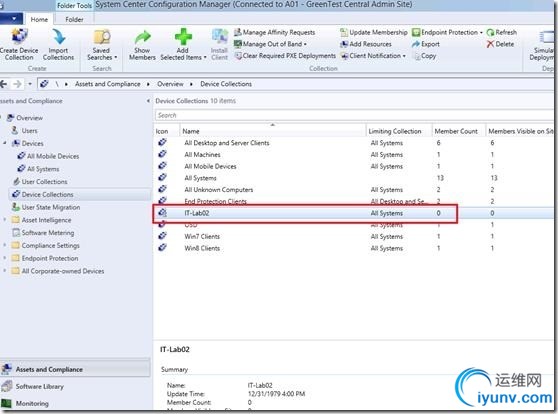Click the Create Device Collection icon
The width and height of the screenshot is (558, 414).
tap(20, 36)
